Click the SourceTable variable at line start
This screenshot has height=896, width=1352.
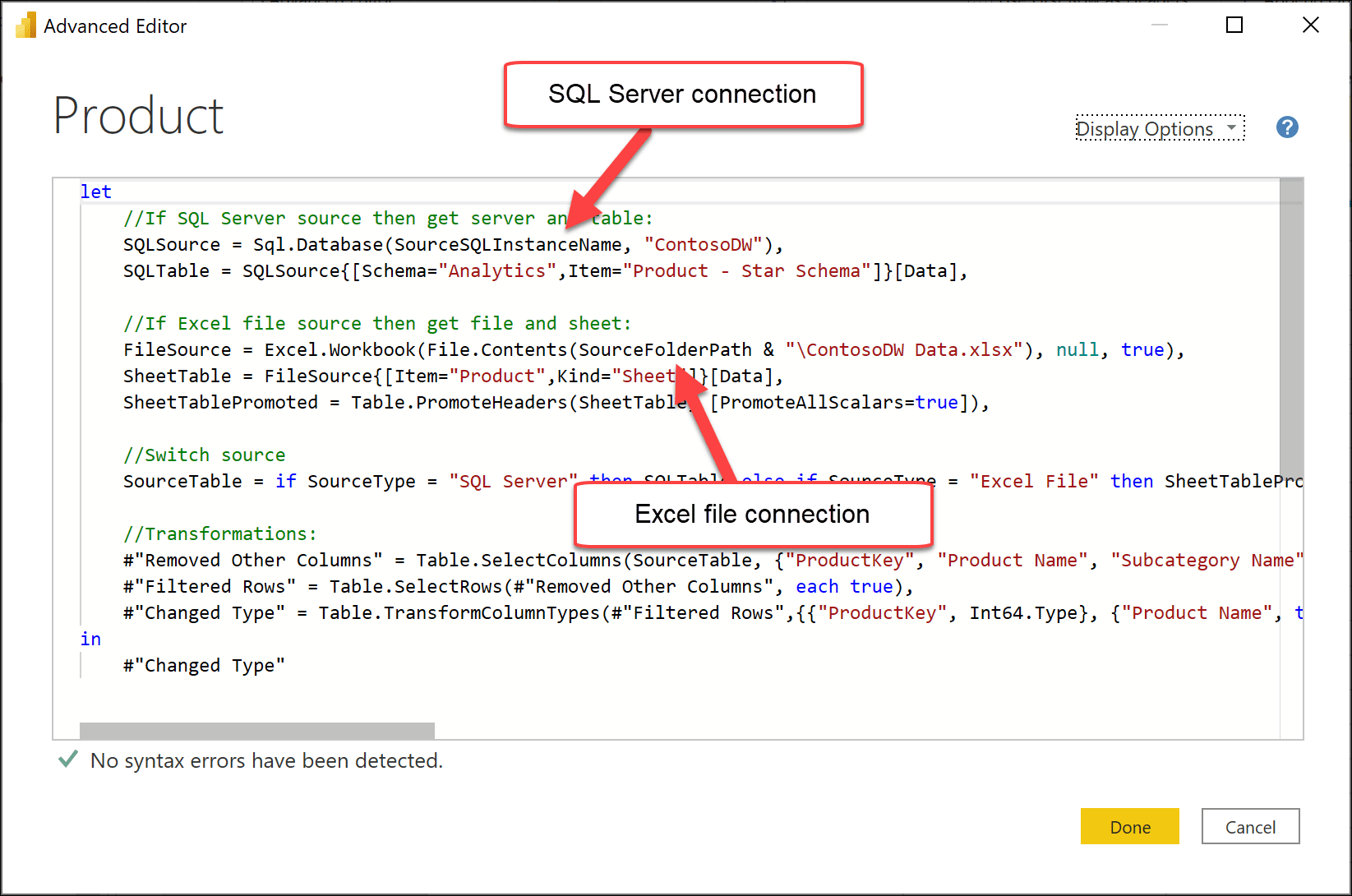(x=182, y=481)
